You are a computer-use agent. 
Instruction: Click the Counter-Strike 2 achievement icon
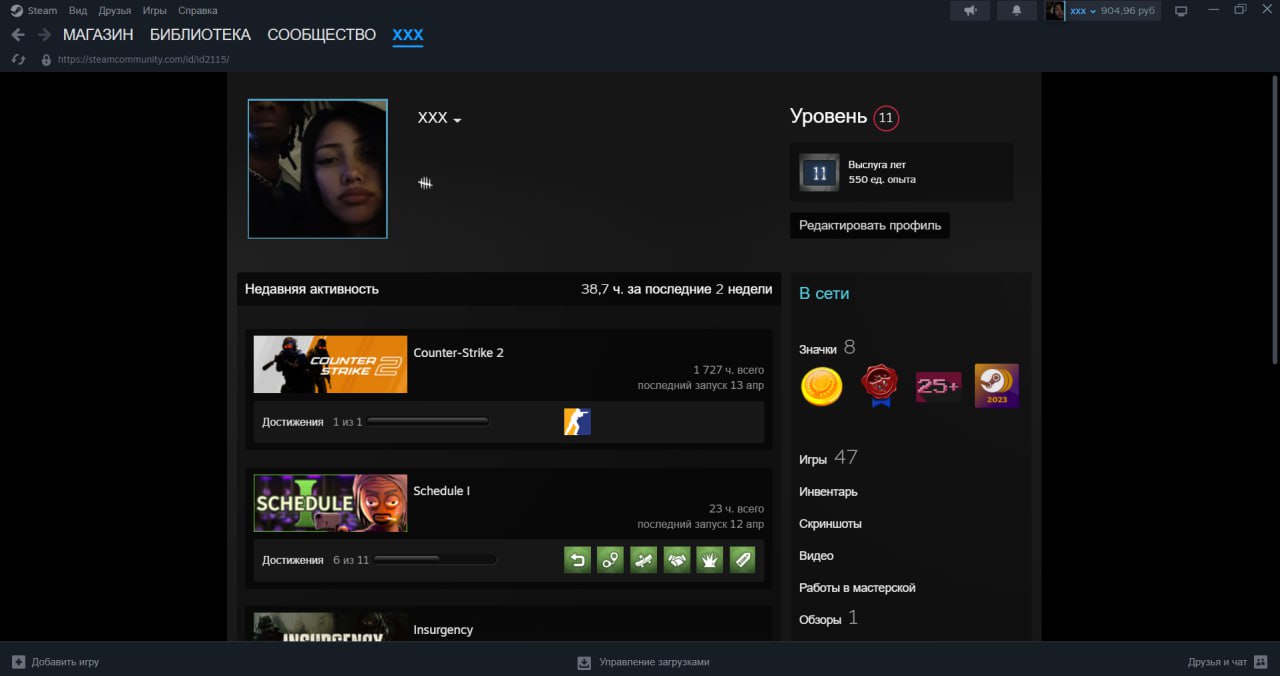577,422
